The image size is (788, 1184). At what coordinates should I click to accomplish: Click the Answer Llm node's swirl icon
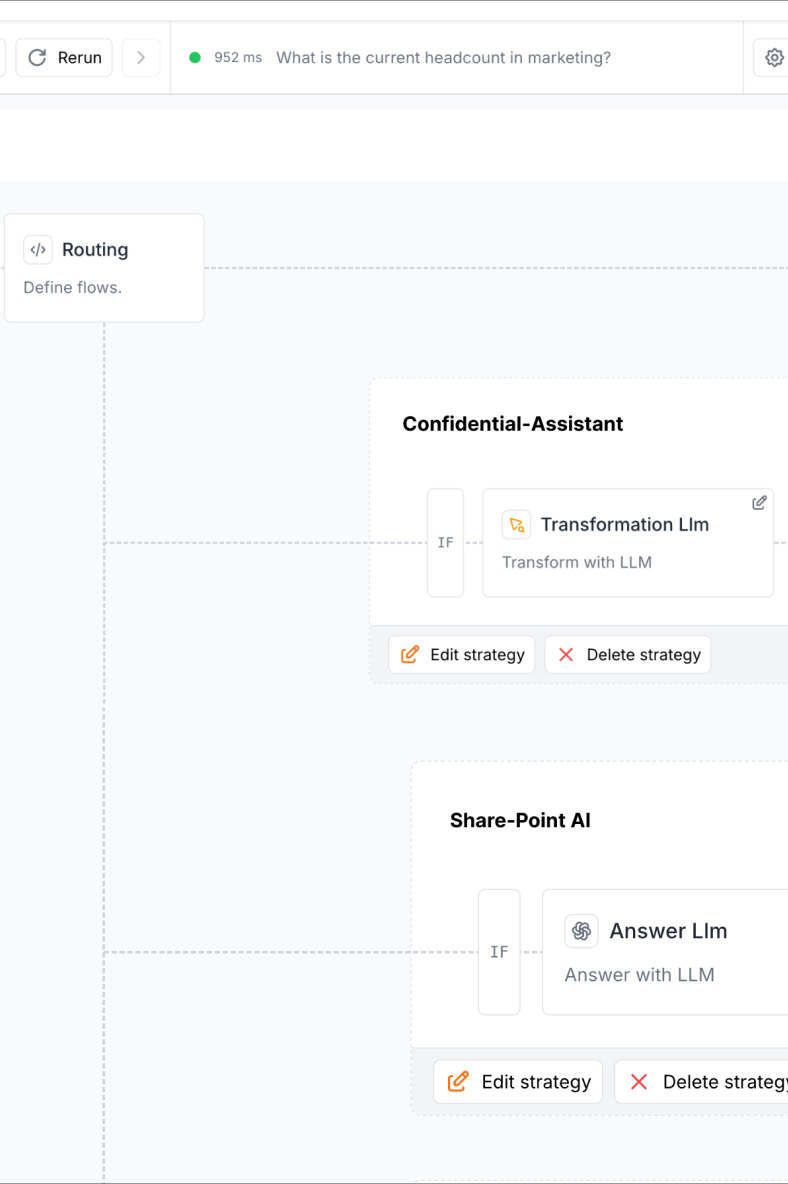tap(581, 931)
